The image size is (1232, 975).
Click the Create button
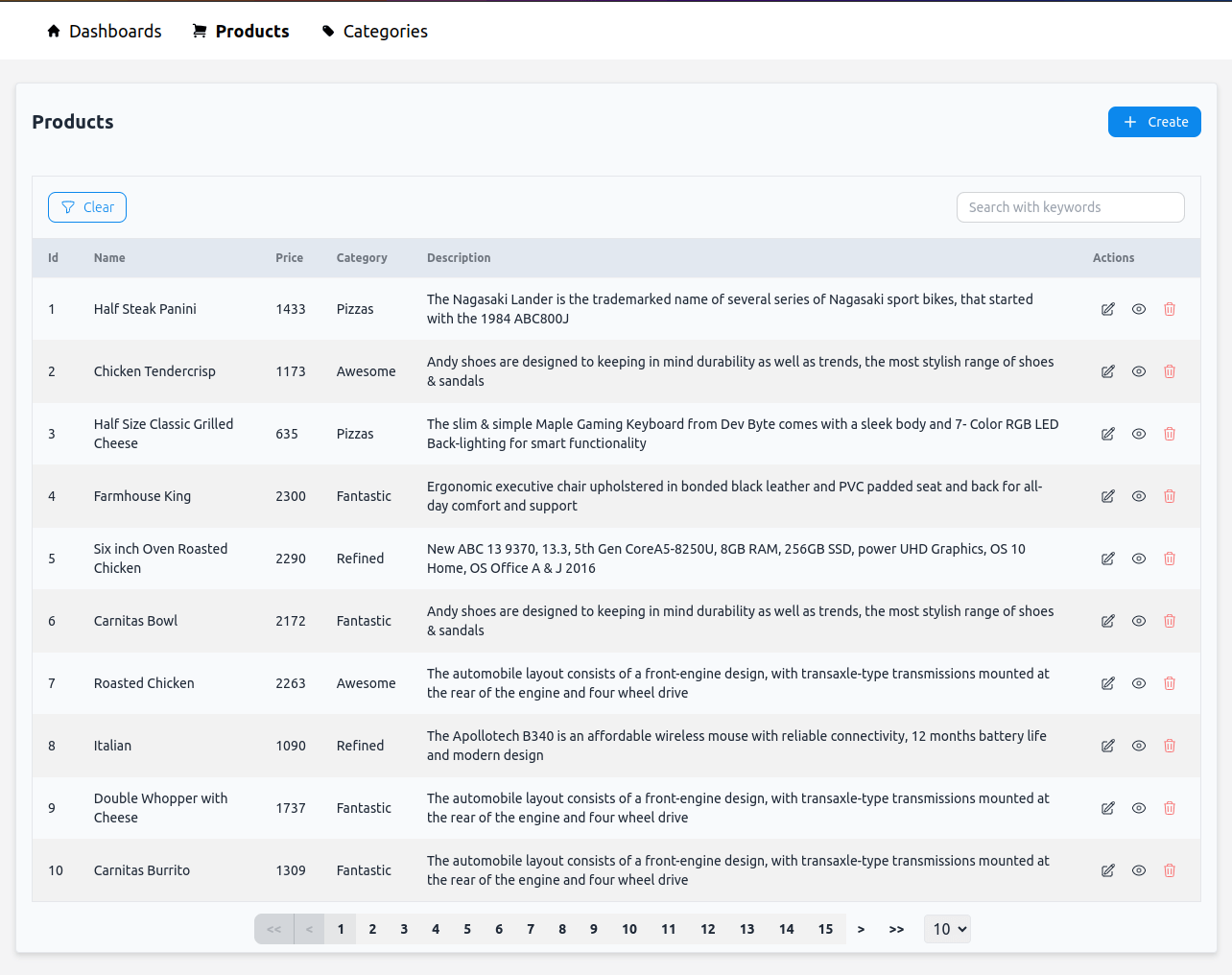pos(1154,122)
